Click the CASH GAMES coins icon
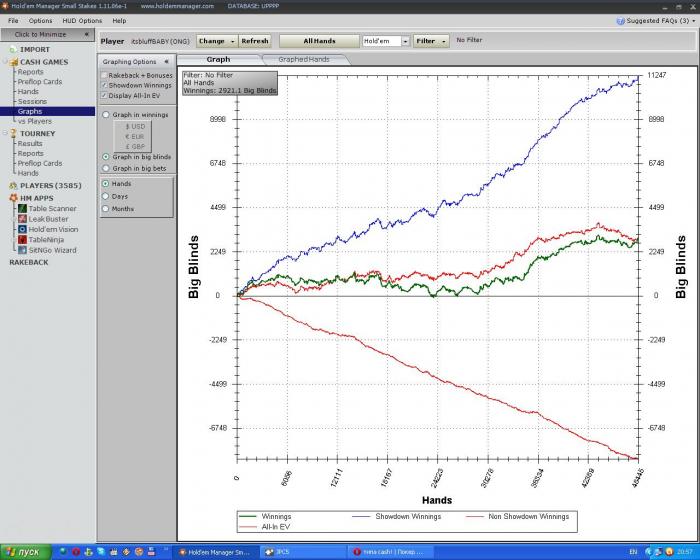 click(x=14, y=62)
